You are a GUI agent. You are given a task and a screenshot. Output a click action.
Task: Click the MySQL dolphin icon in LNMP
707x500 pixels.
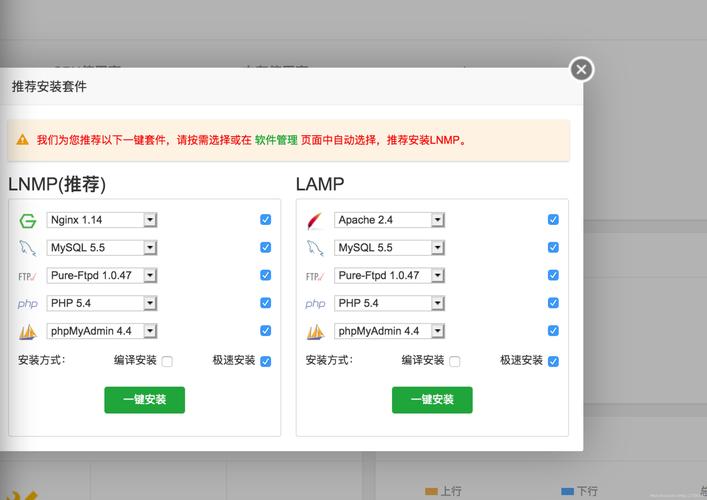pos(28,248)
